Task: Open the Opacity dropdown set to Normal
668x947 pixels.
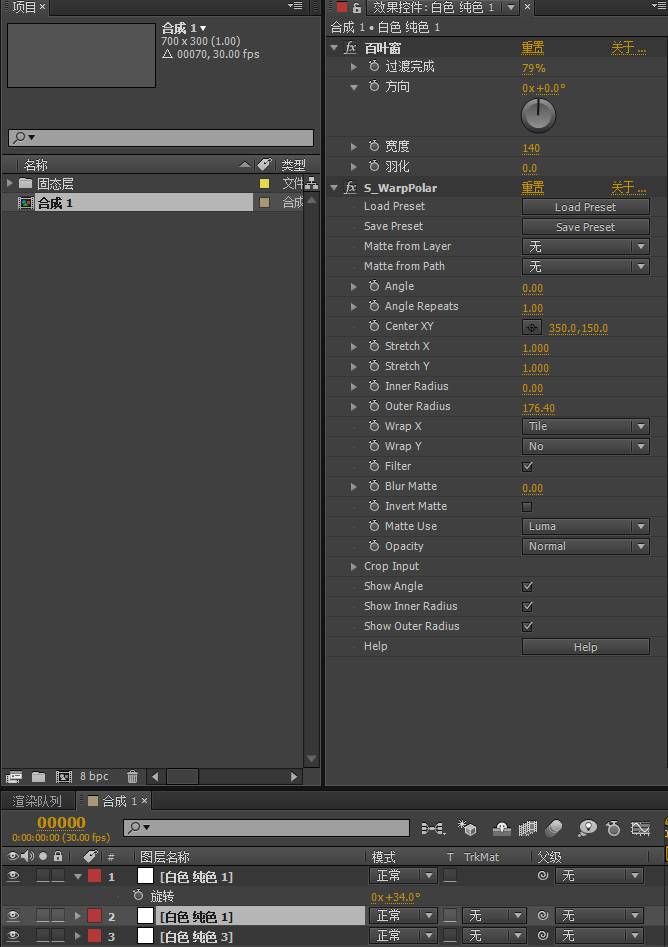Action: 585,547
